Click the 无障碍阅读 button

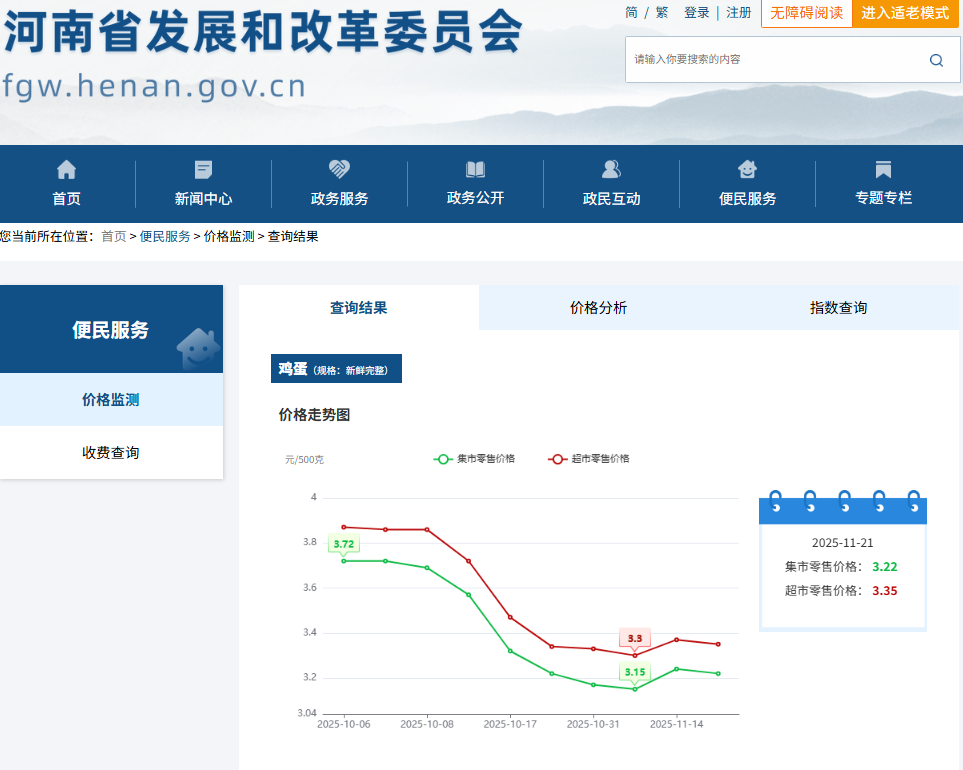click(806, 13)
